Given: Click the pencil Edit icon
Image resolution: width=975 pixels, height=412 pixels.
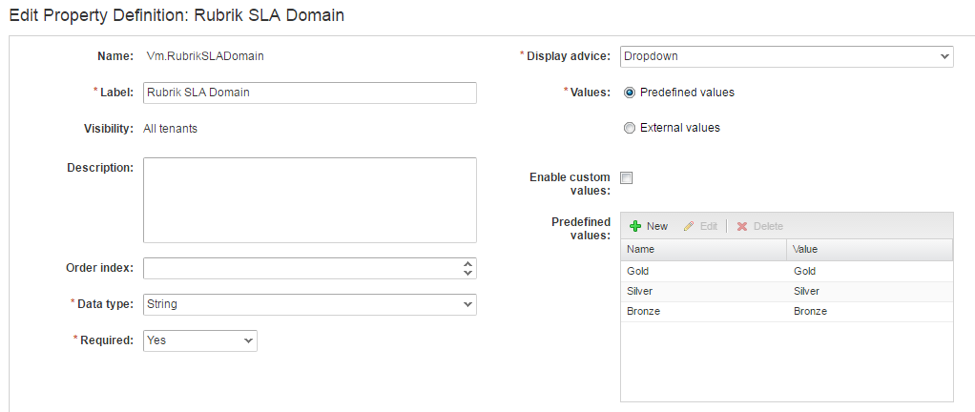Looking at the screenshot, I should point(689,226).
